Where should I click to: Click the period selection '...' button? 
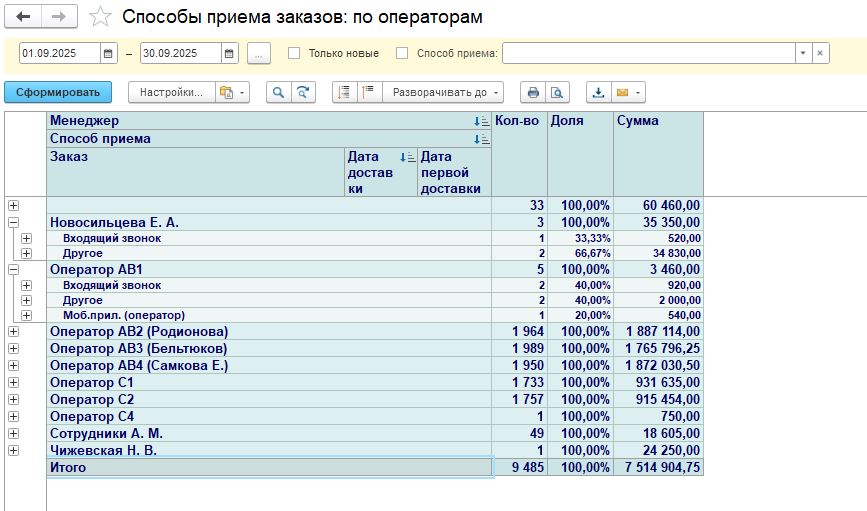coord(258,53)
